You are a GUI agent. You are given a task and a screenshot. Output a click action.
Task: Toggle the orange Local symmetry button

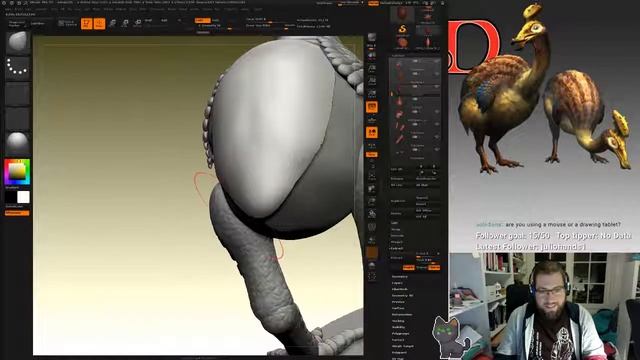coord(372,133)
